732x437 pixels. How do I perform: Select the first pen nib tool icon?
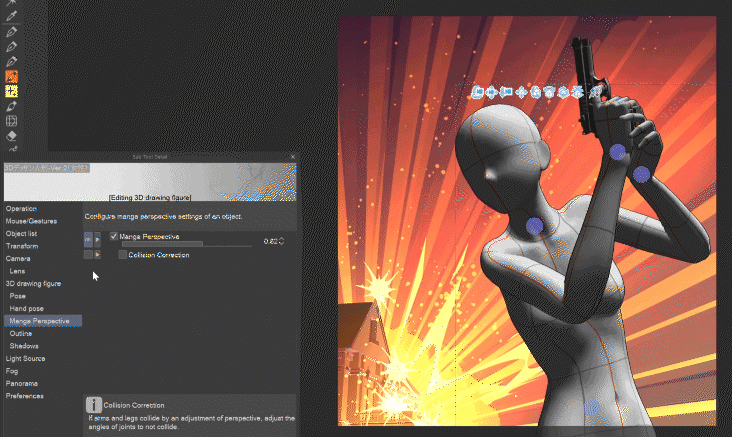tap(11, 32)
